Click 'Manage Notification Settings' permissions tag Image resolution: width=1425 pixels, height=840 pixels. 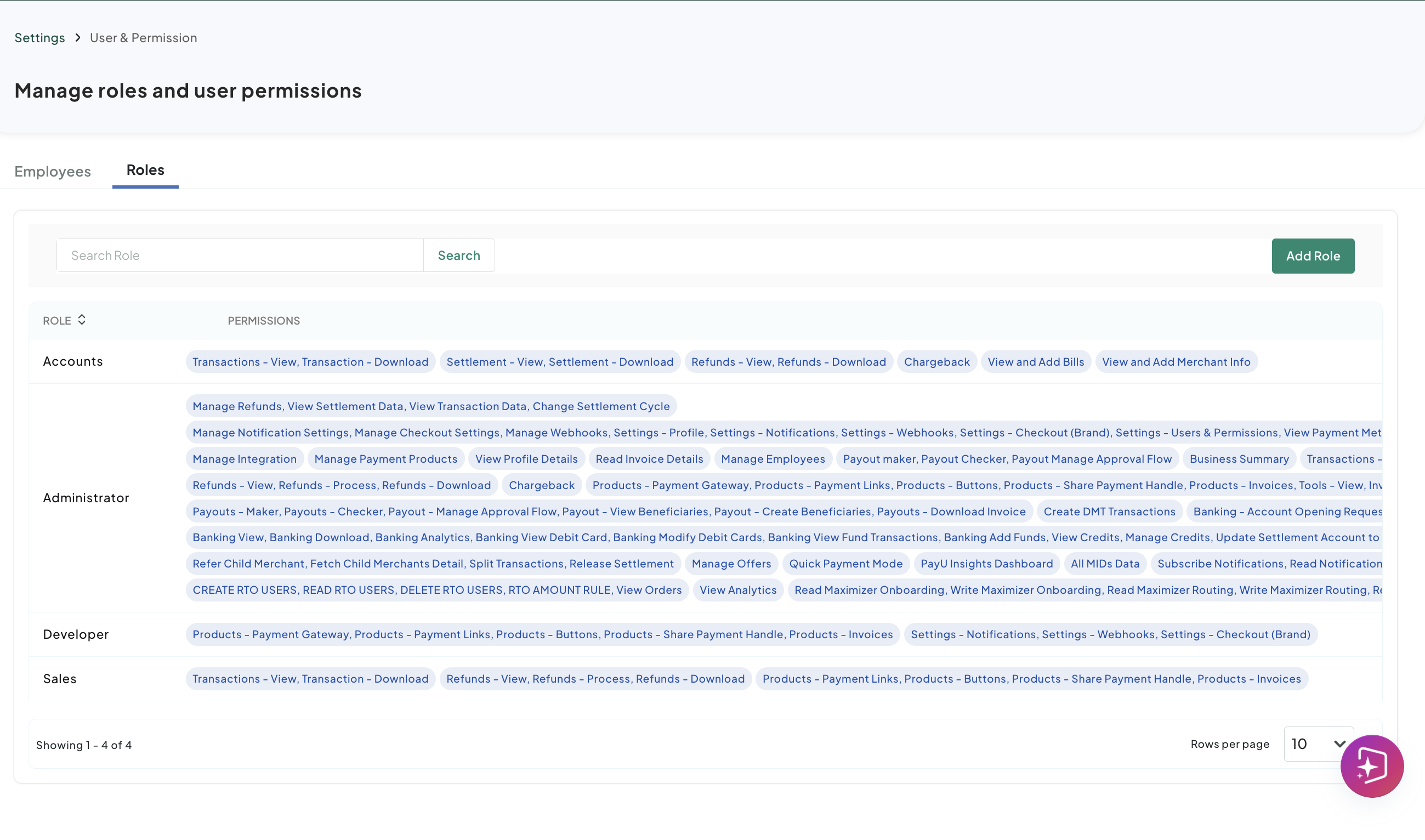[784, 433]
